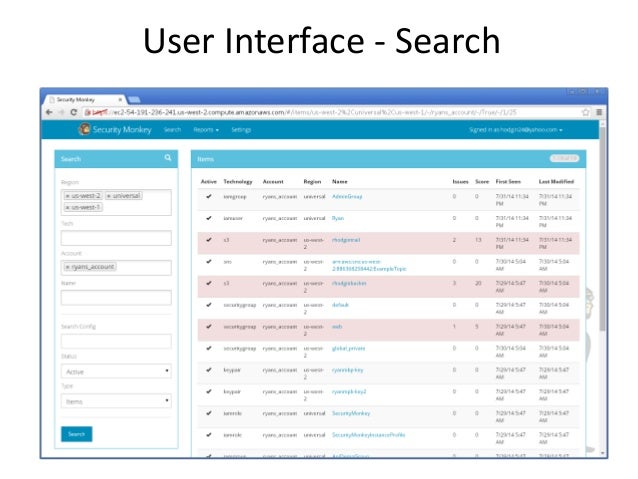Image resolution: width=638 pixels, height=479 pixels.
Task: Open the Chrome hamburger menu
Action: coord(599,112)
